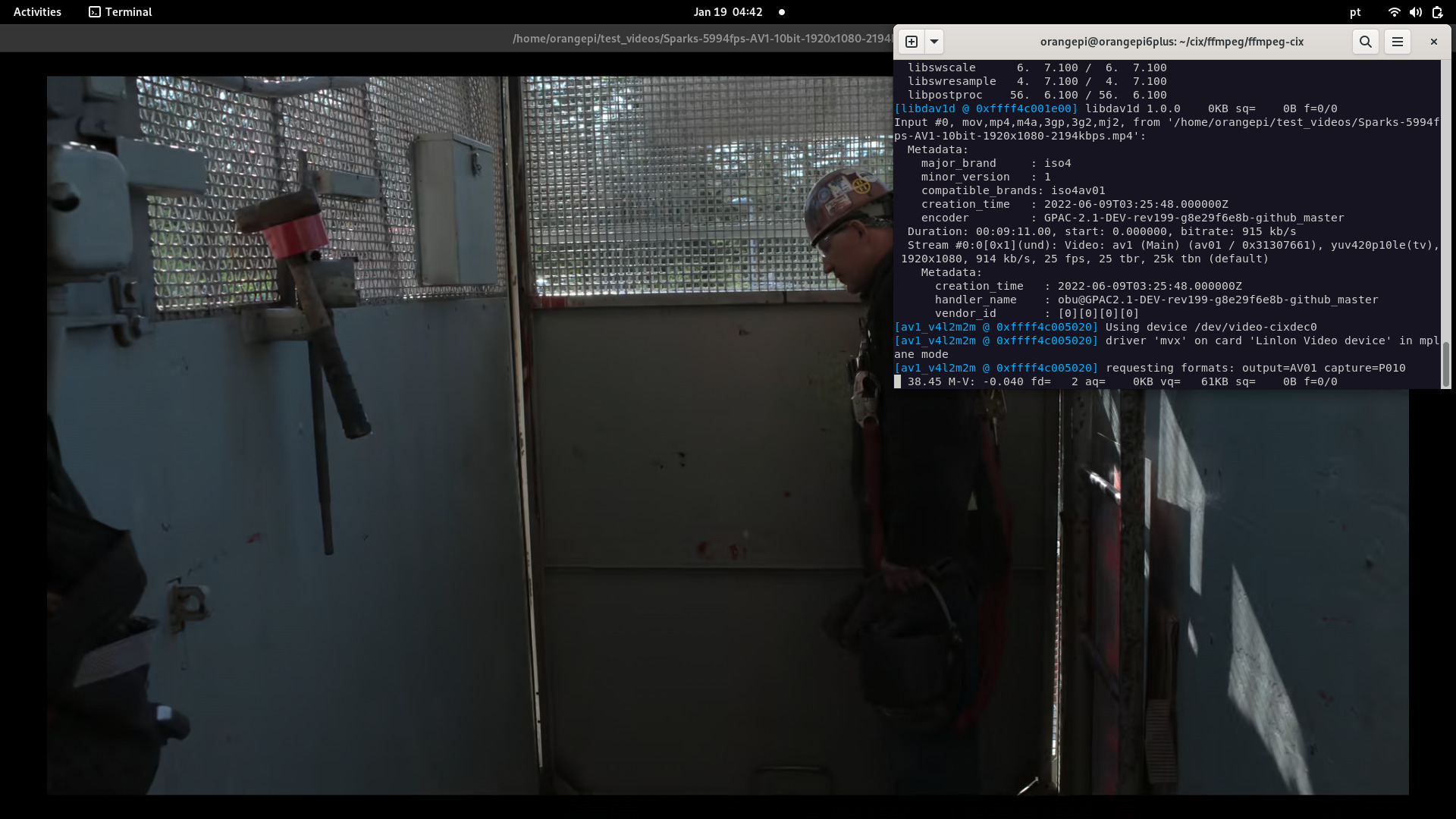Screen dimensions: 1456x819
Task: Open the Activities overview
Action: pos(37,12)
